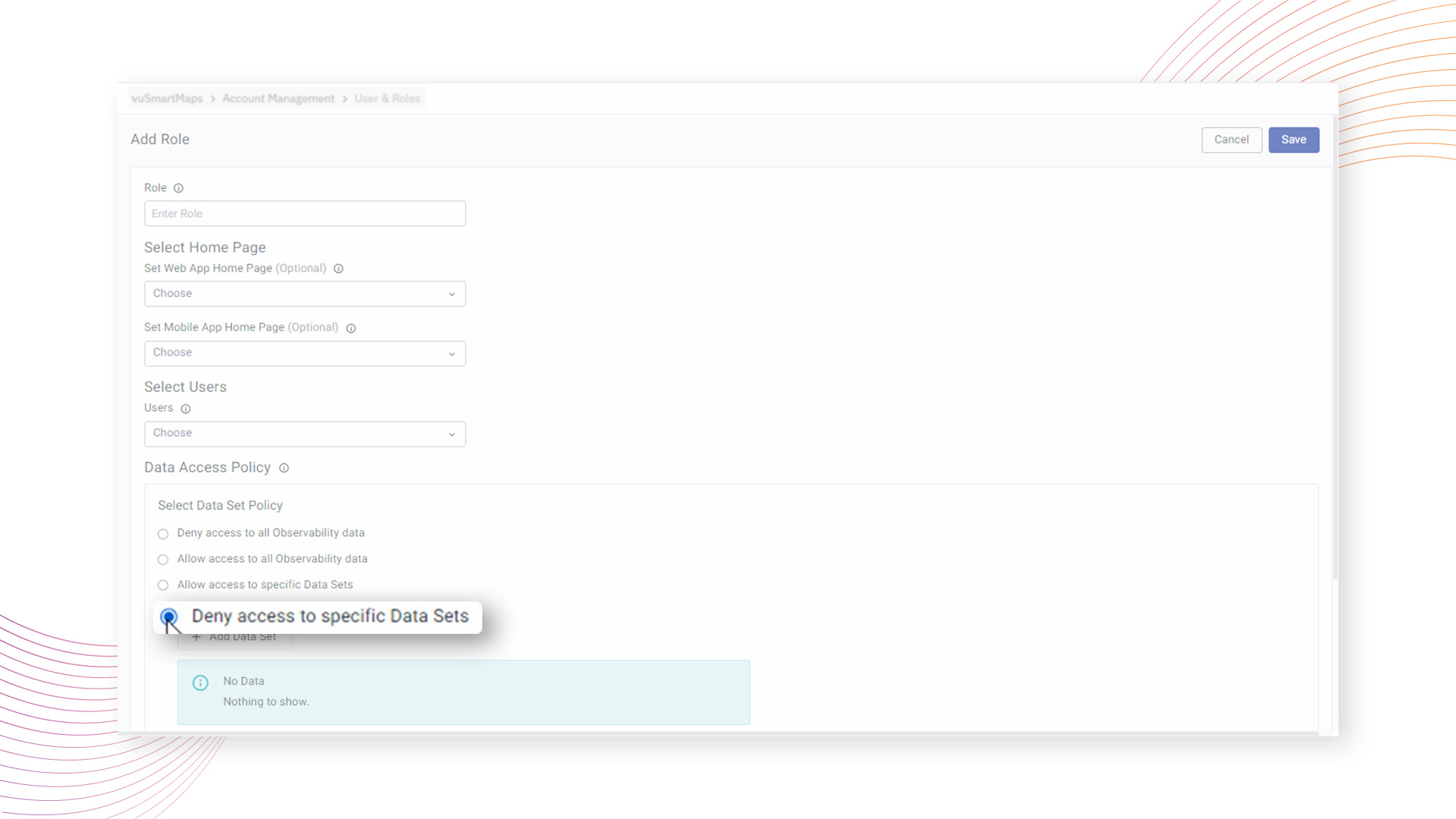Go to vuSmartMaps breadcrumb
This screenshot has height=819, width=1456.
click(x=167, y=99)
